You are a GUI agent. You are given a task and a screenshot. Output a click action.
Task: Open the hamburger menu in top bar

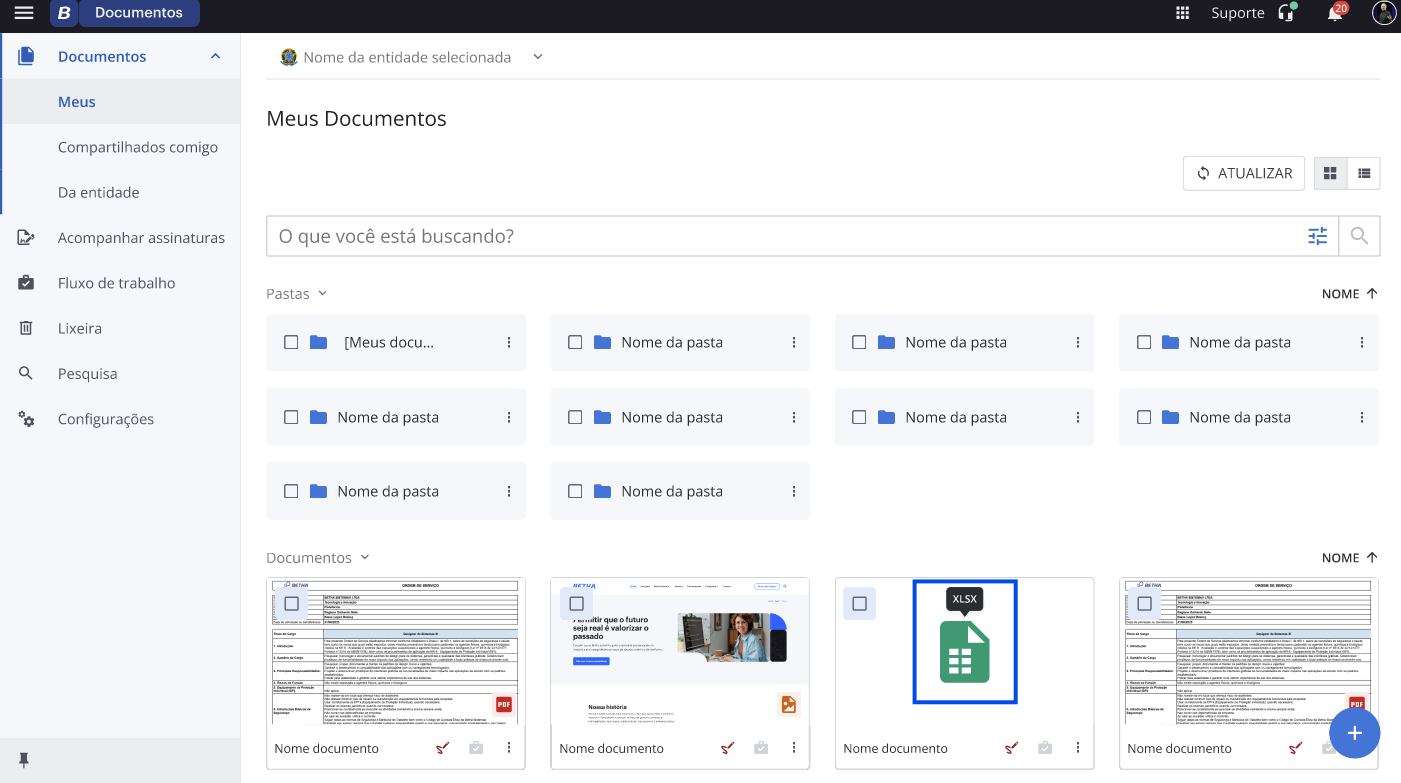tap(24, 13)
